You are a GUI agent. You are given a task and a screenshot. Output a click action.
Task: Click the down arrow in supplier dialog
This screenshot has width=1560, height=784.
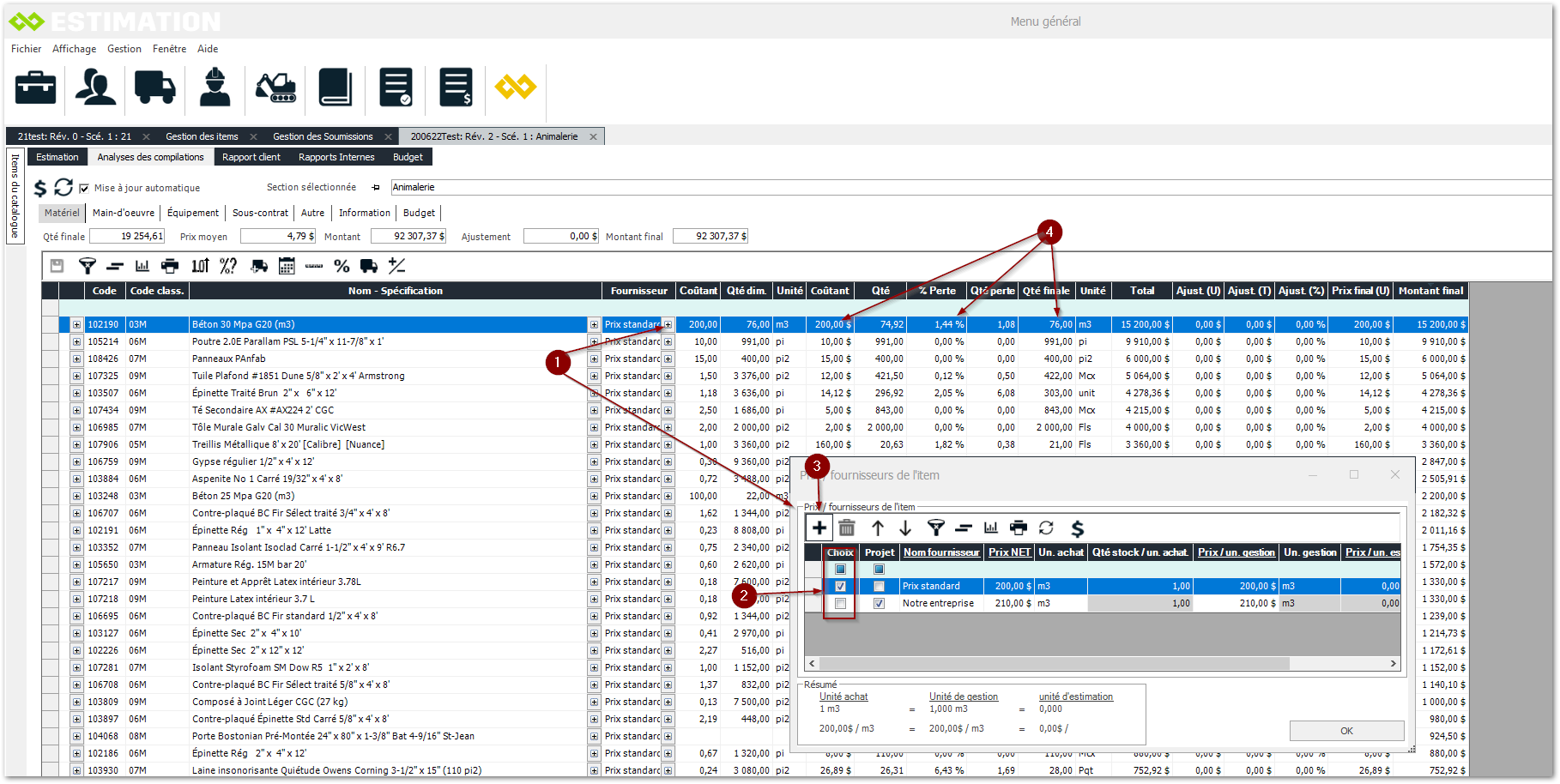click(905, 528)
